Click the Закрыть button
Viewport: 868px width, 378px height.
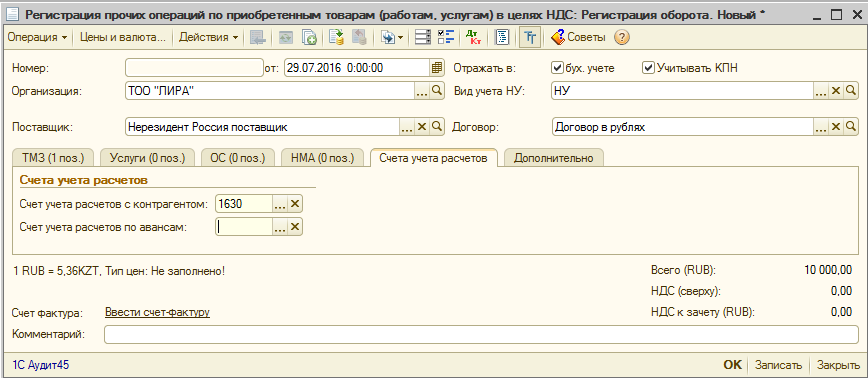(x=838, y=365)
